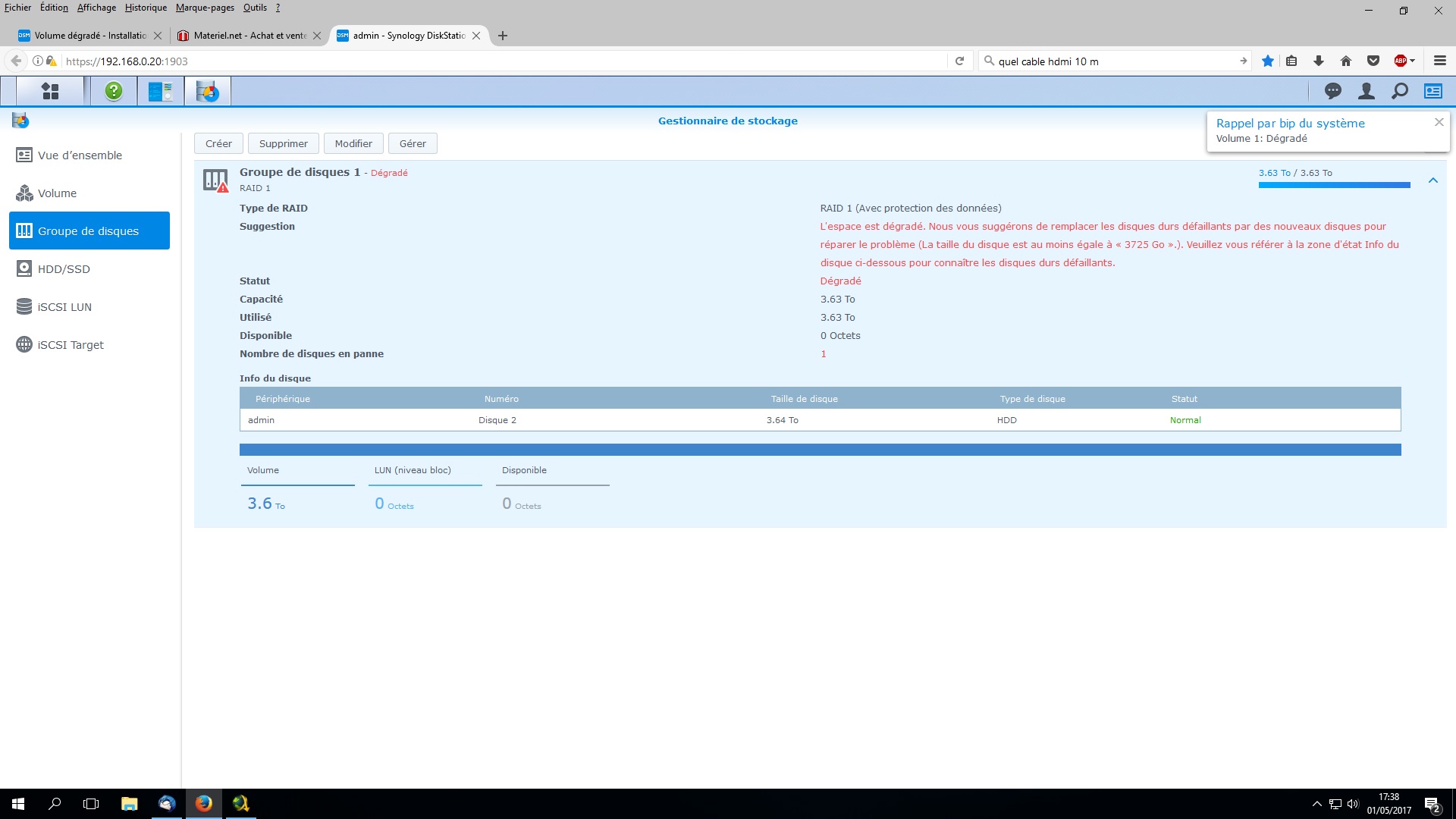Open the DSM main menu icon

50,91
